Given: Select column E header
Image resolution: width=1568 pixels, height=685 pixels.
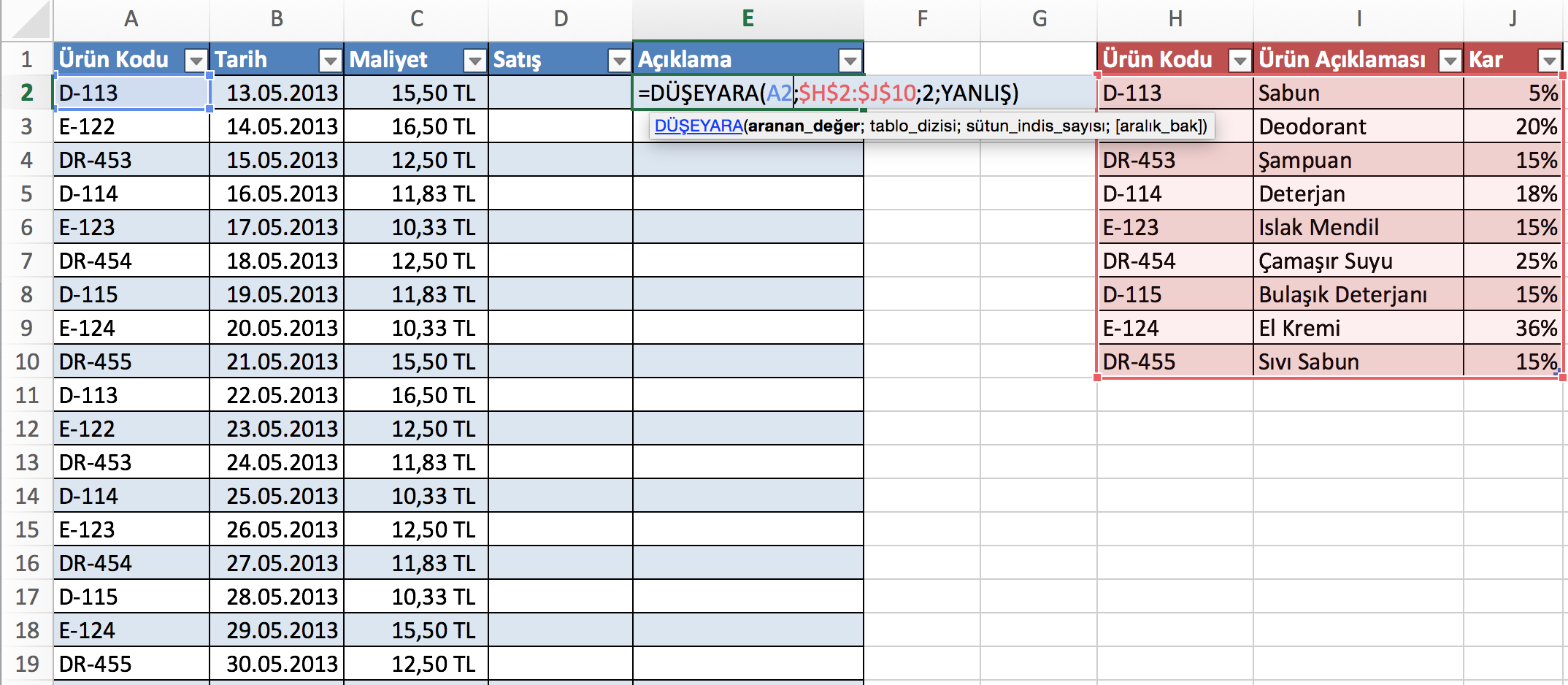Looking at the screenshot, I should pos(748,19).
